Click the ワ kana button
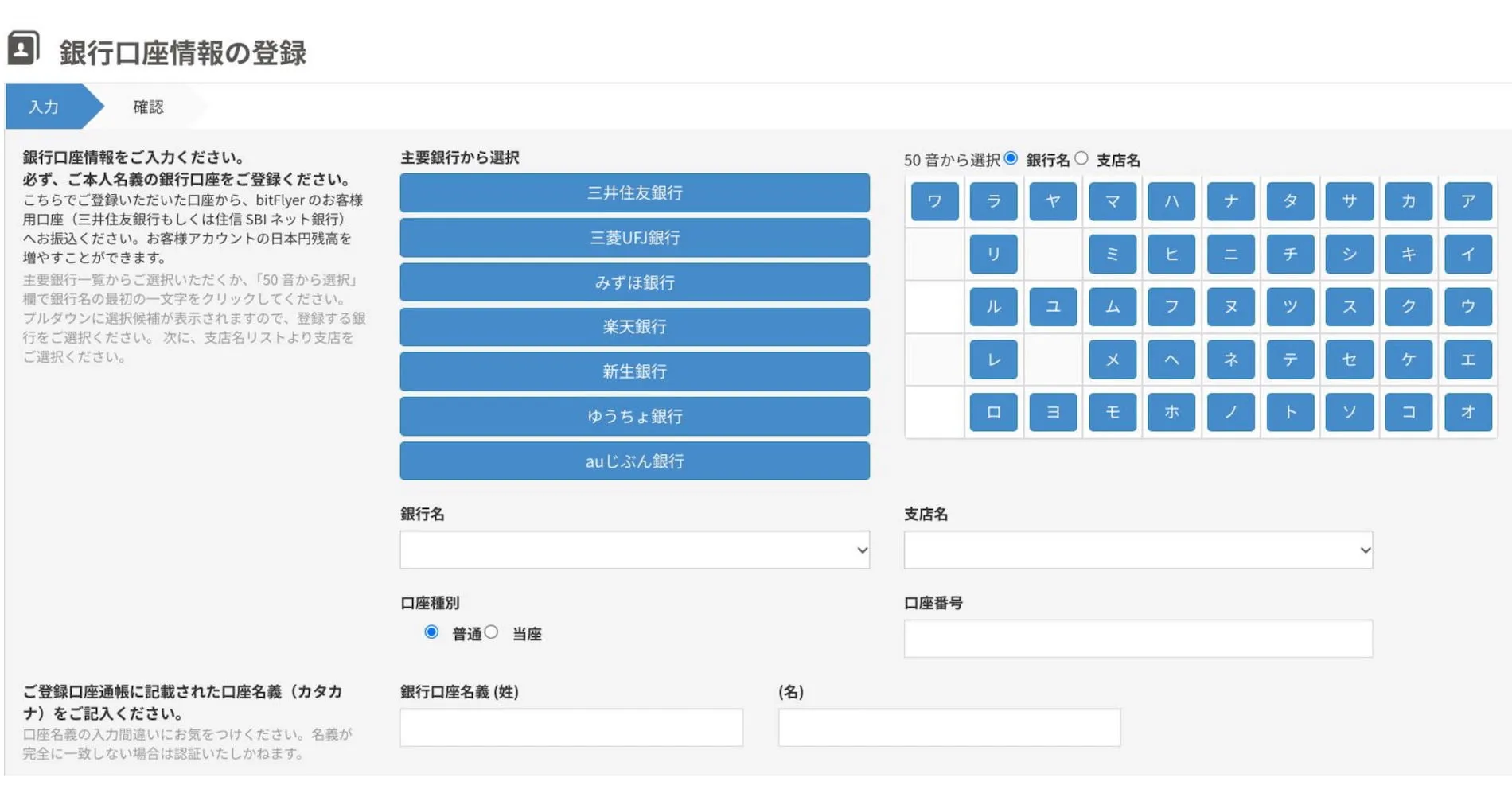The height and width of the screenshot is (793, 1512). 934,201
